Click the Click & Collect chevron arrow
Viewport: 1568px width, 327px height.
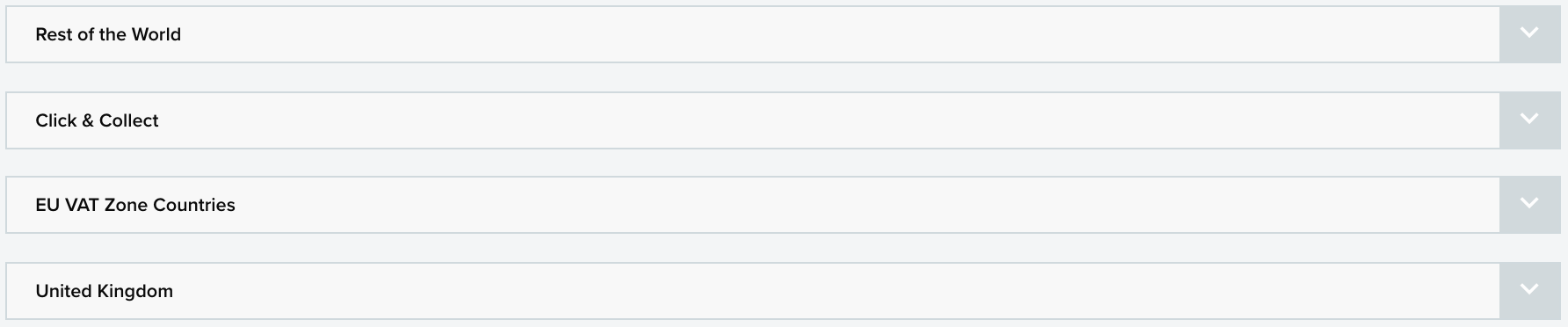click(x=1529, y=119)
